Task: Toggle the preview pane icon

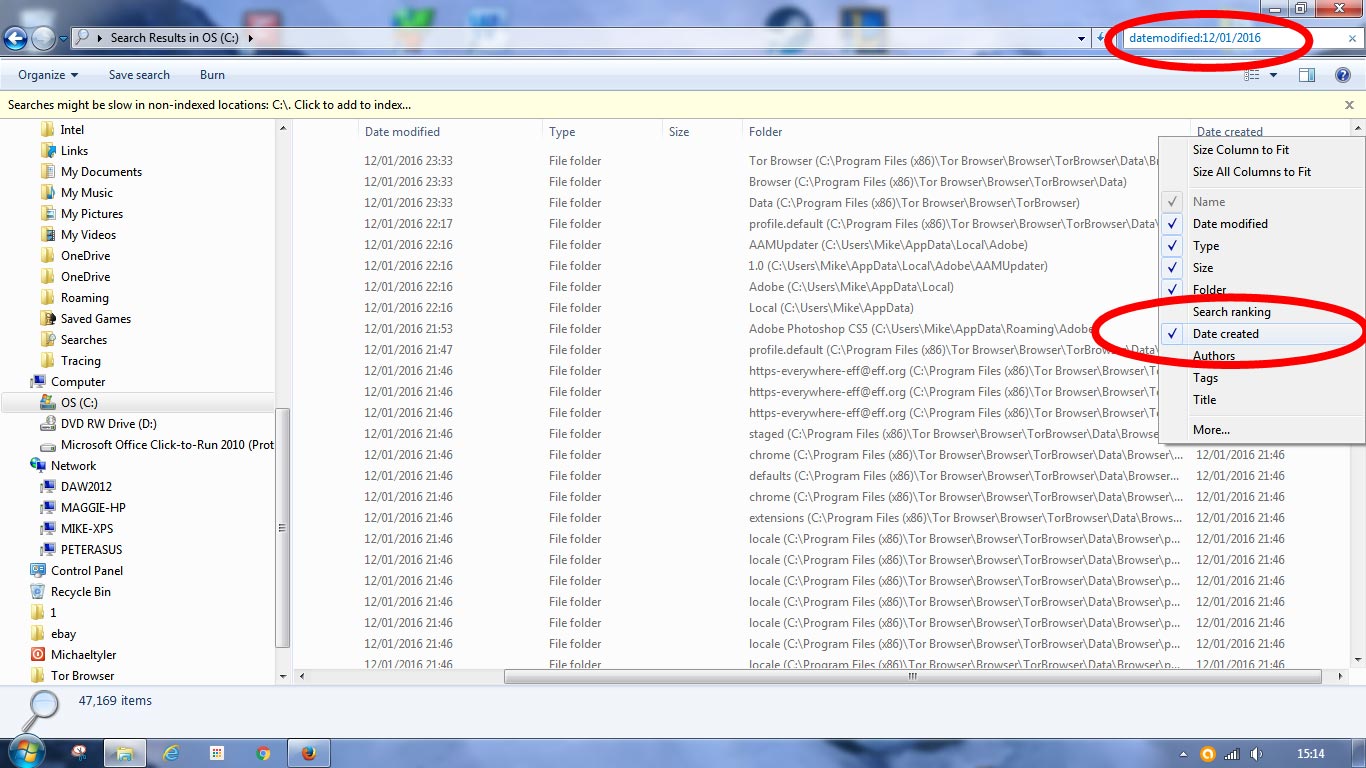Action: coord(1306,75)
